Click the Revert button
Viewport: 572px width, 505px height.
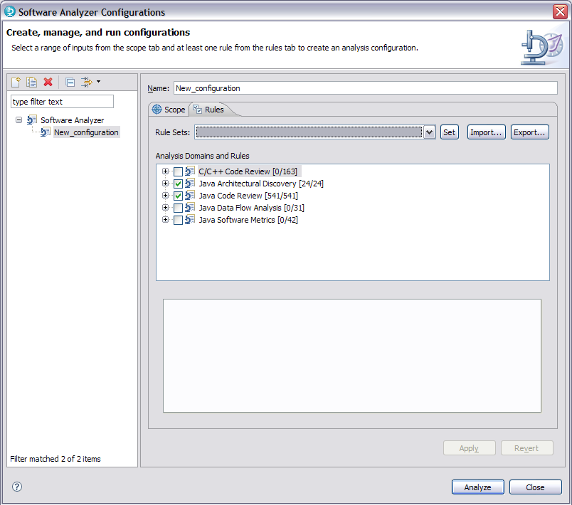527,448
